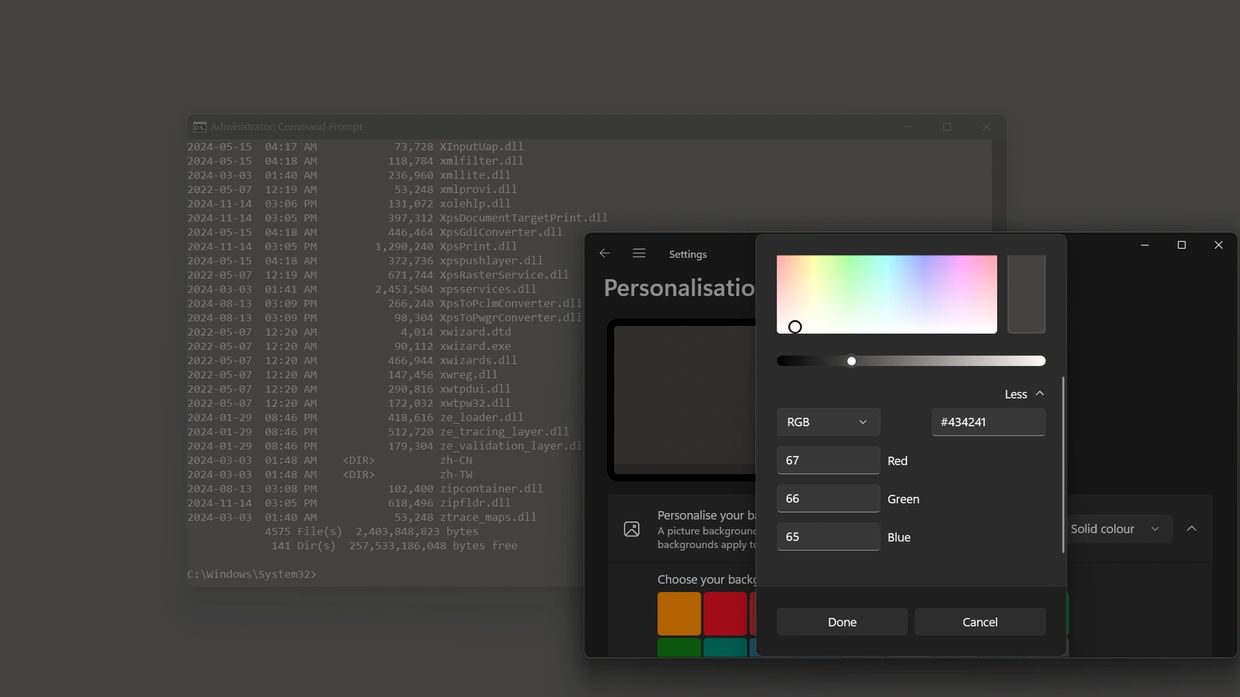Maximize the Command Prompt window
This screenshot has height=697, width=1240.
[x=947, y=127]
